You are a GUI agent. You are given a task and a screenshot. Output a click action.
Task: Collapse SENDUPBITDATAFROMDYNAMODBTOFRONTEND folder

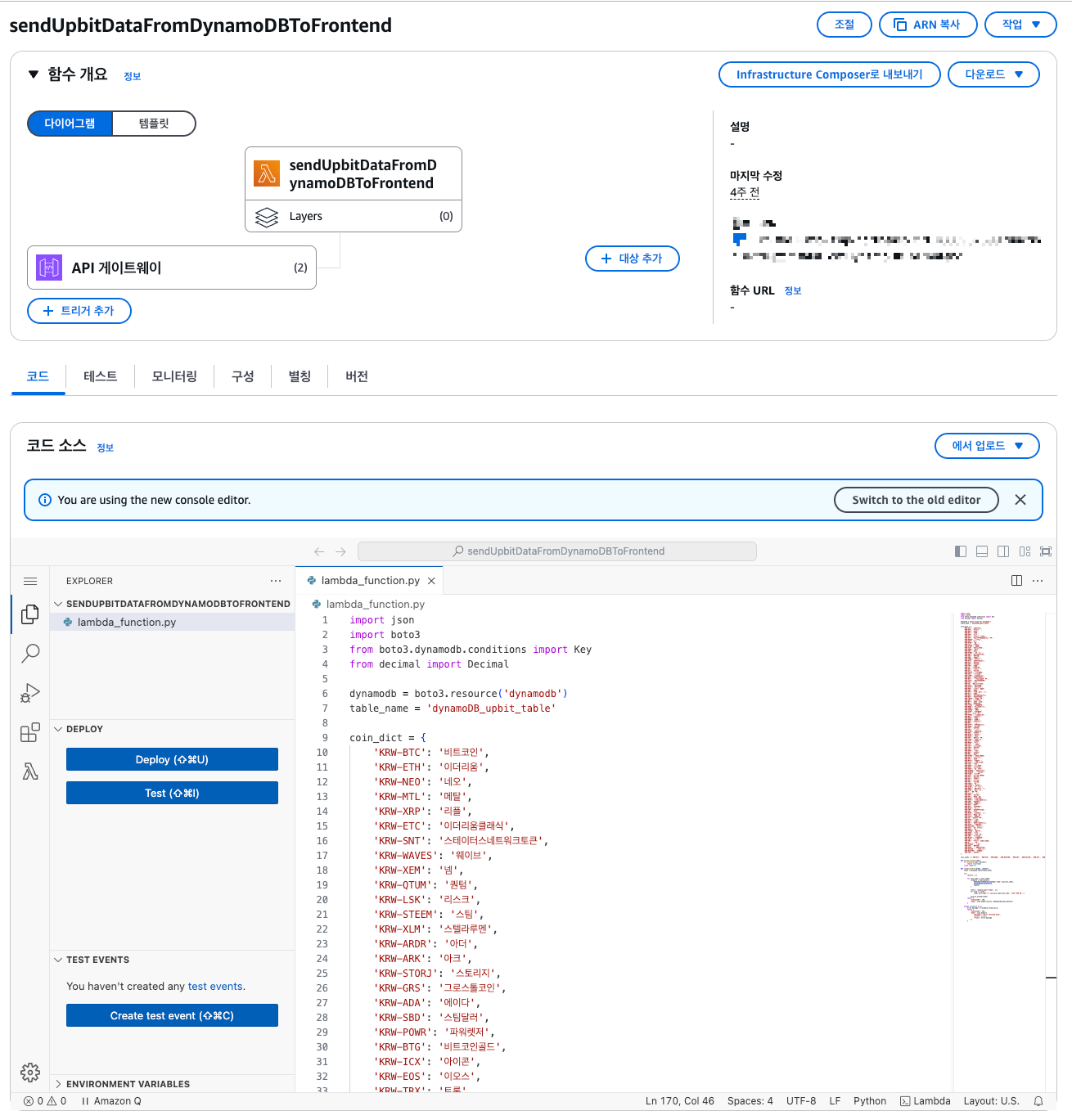point(173,604)
